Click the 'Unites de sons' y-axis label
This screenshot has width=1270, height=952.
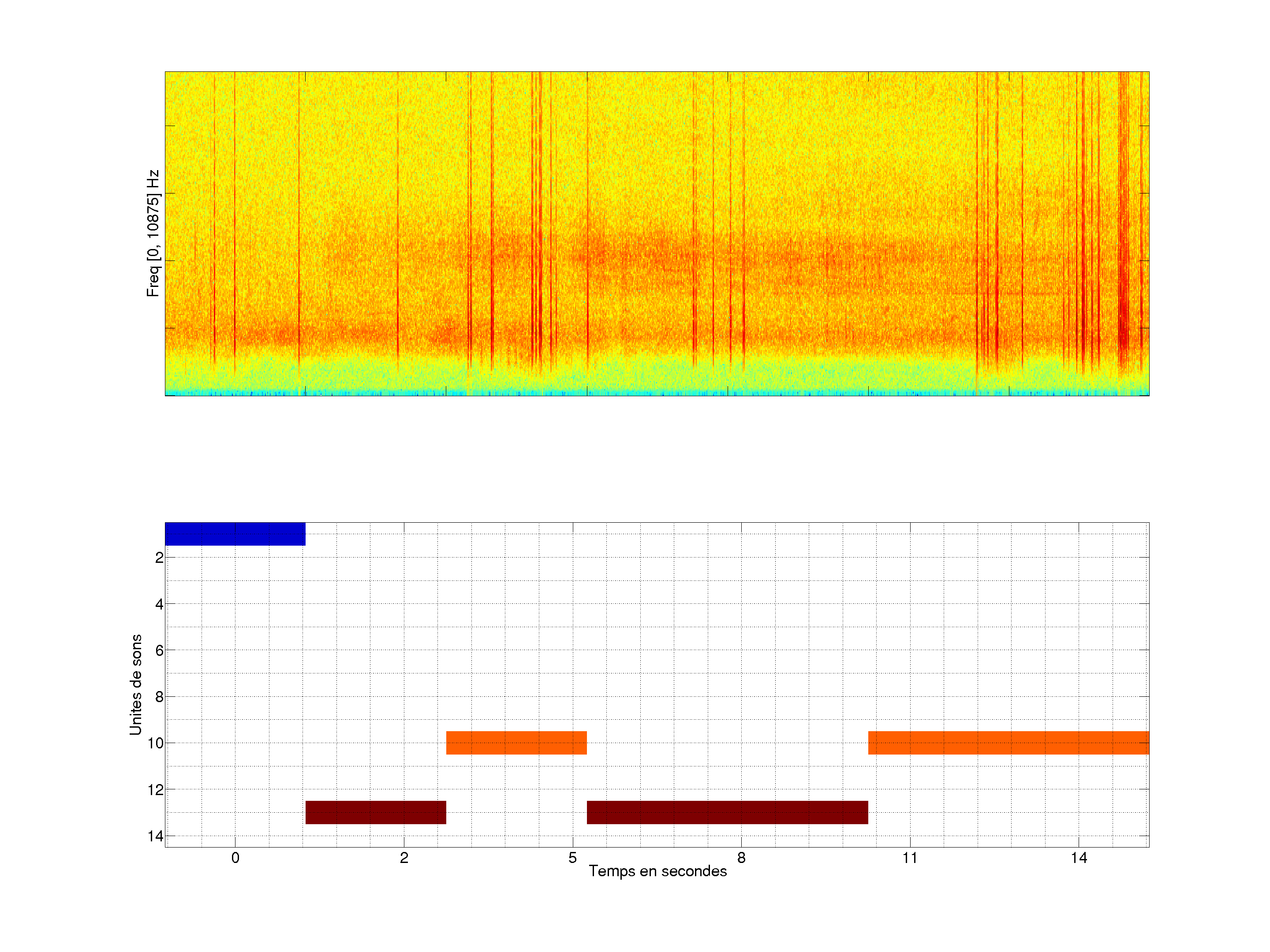[135, 684]
